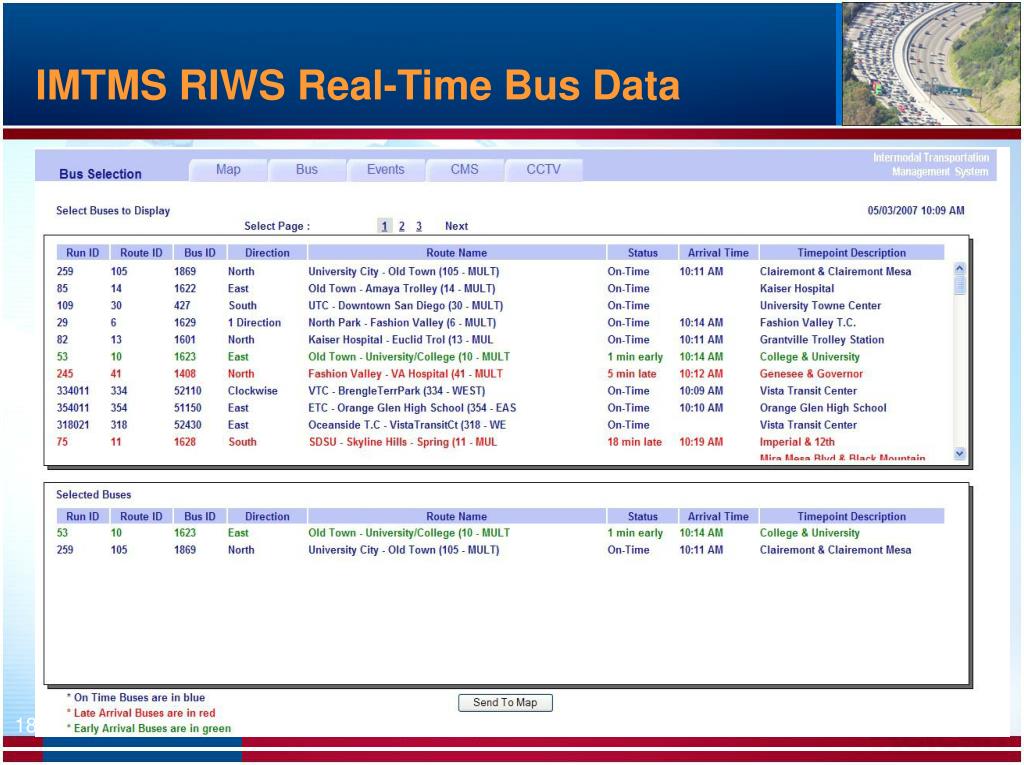Screen dimensions: 1024x765
Task: Click the Send To Map button
Action: [x=505, y=702]
